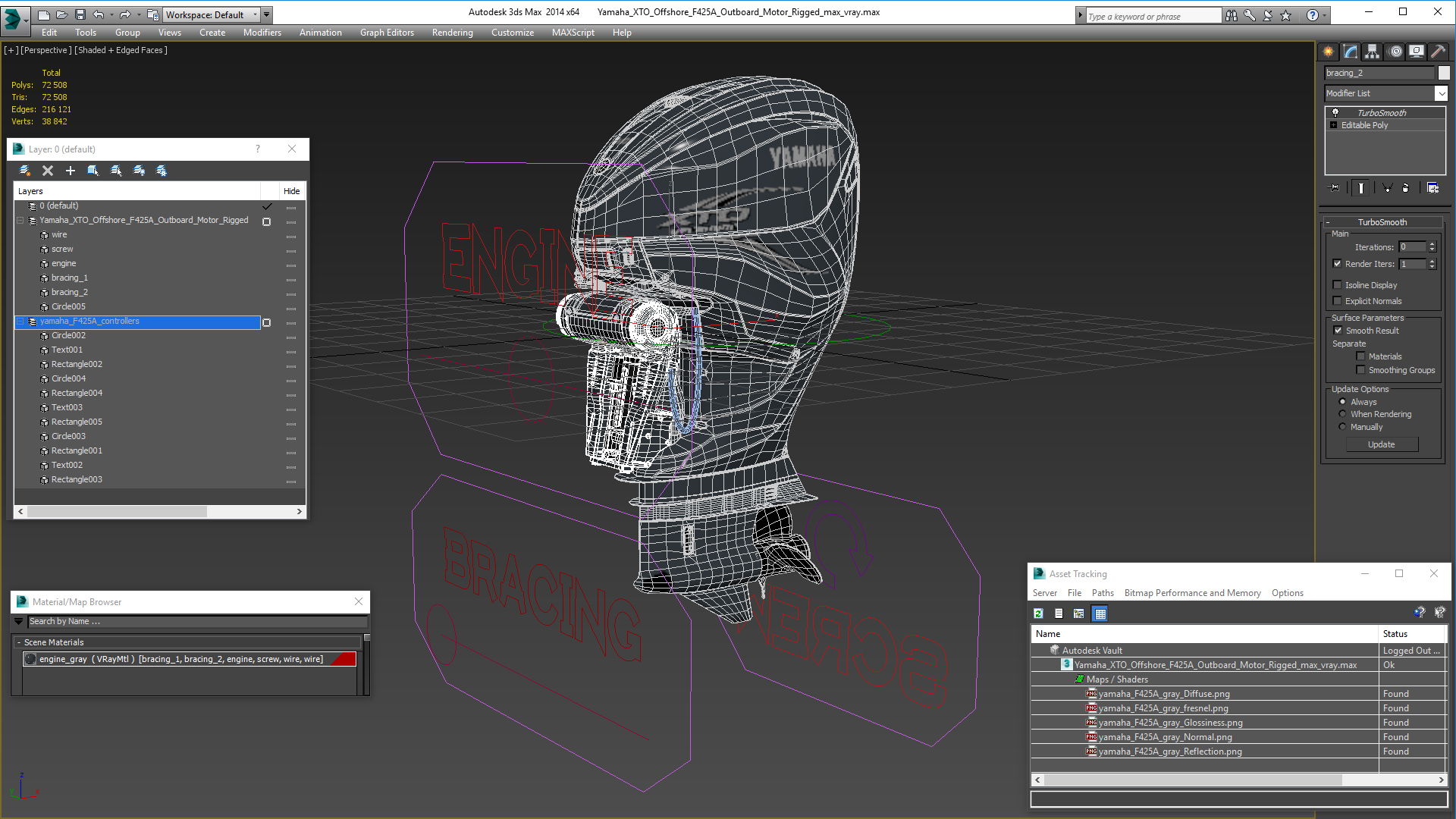
Task: Enable Explicit Normals checkbox
Action: (1338, 301)
